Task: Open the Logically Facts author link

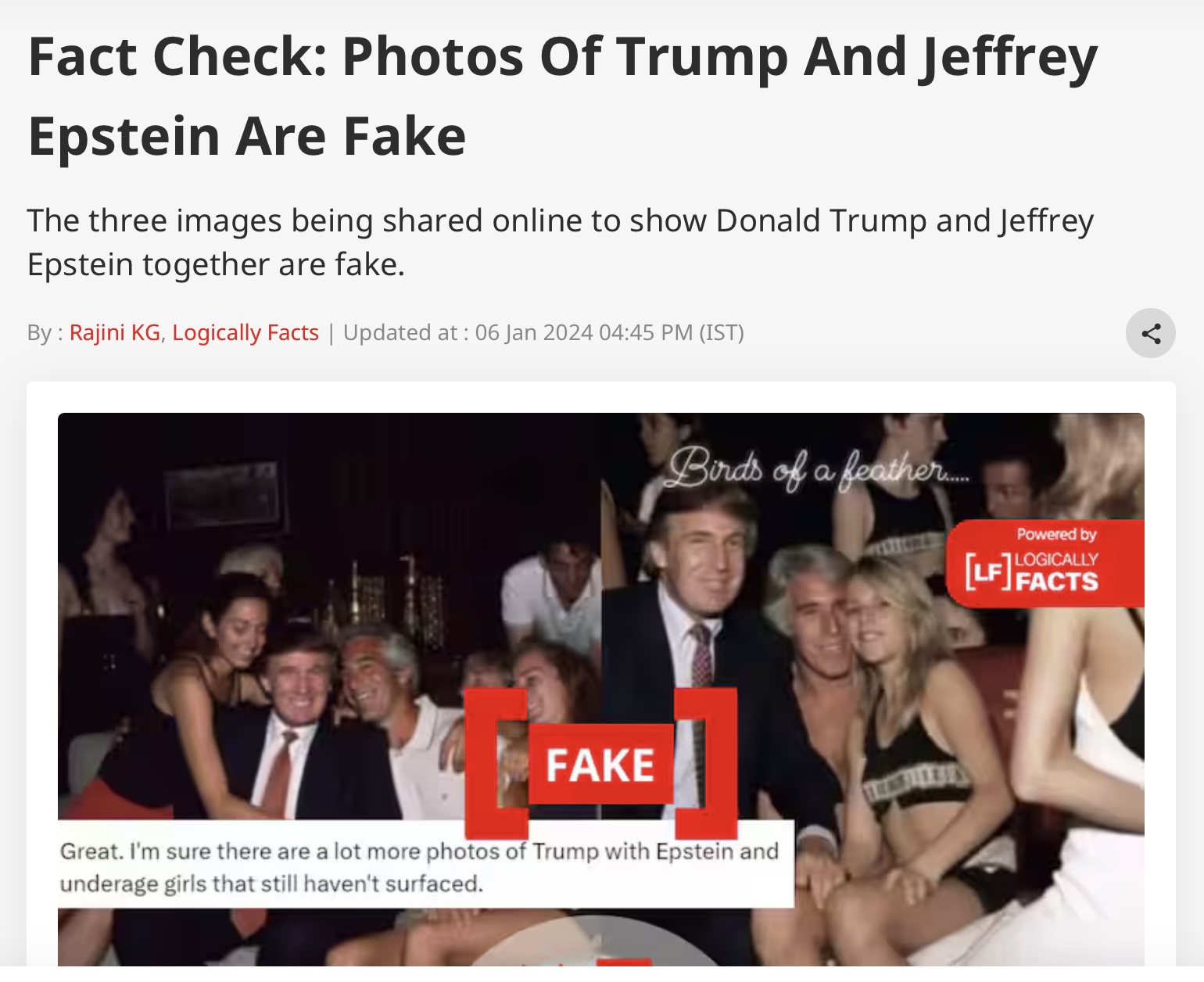Action: [245, 333]
